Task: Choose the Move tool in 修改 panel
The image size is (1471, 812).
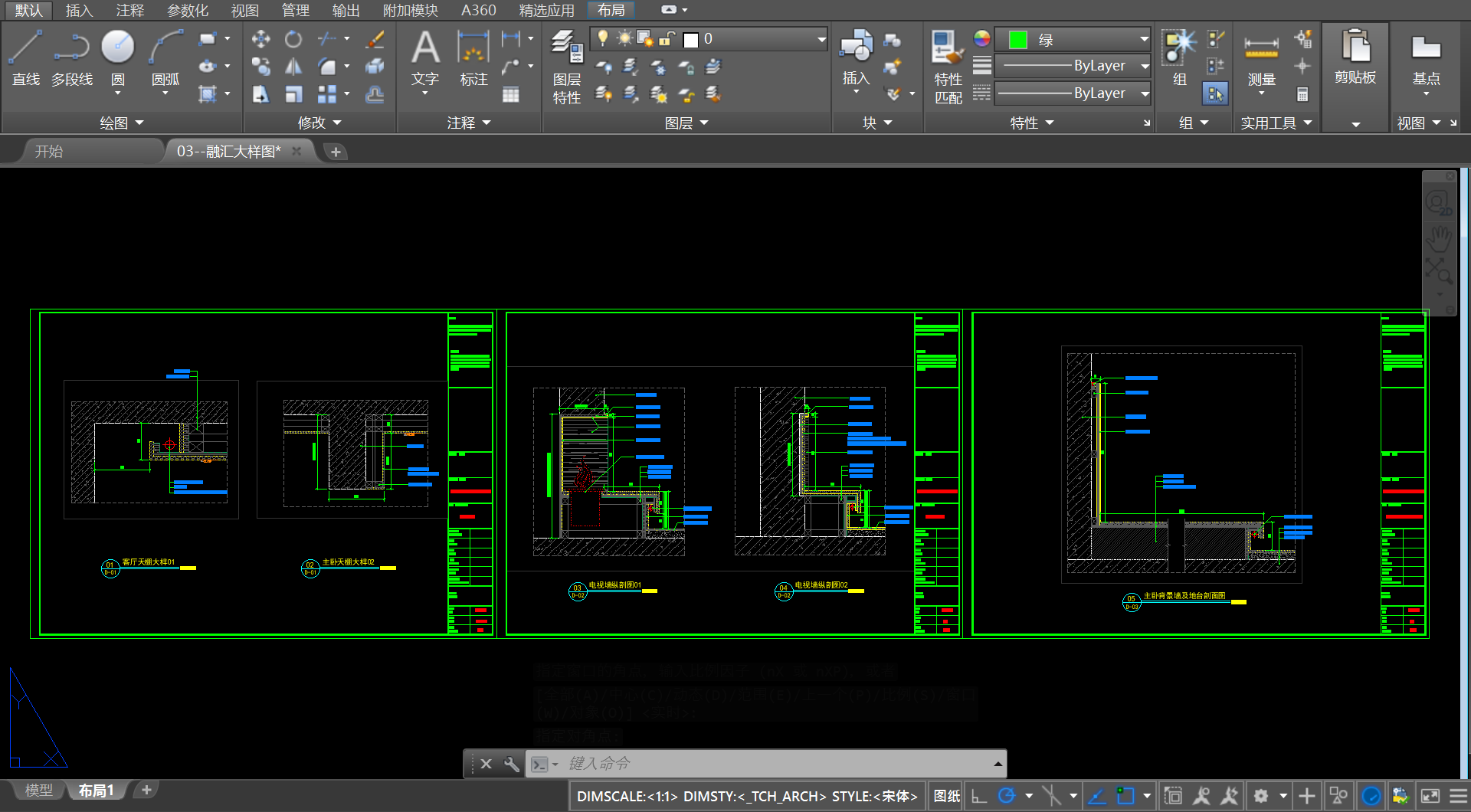Action: point(260,39)
